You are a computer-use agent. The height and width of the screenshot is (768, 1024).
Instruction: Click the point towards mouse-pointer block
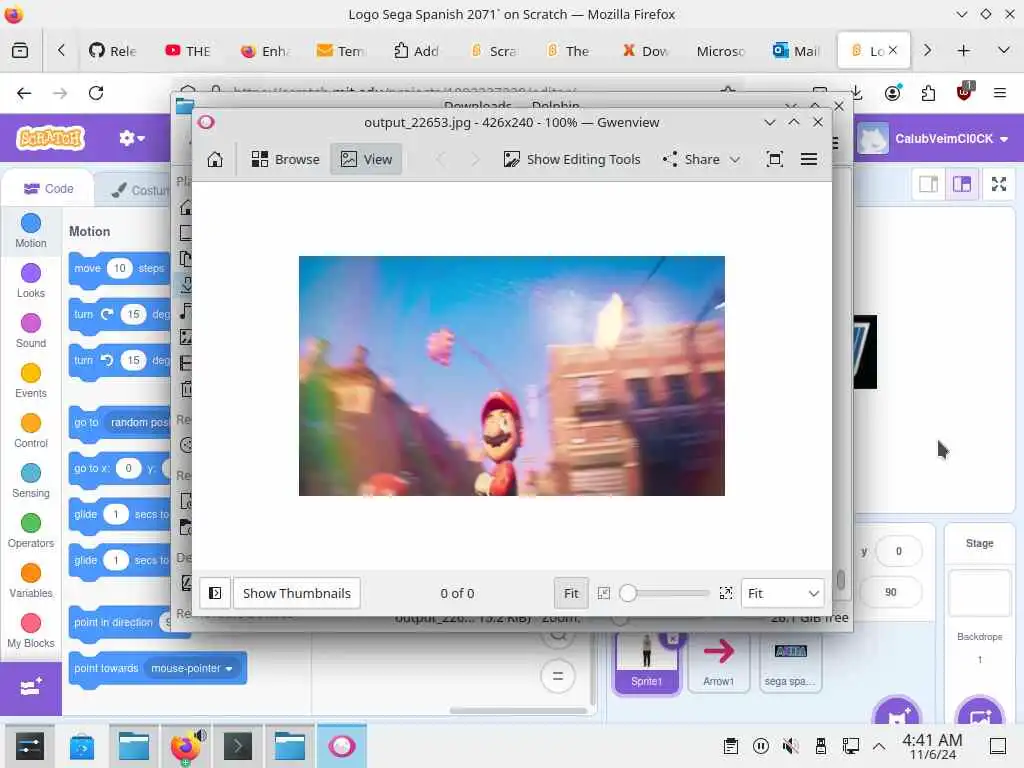pos(157,668)
